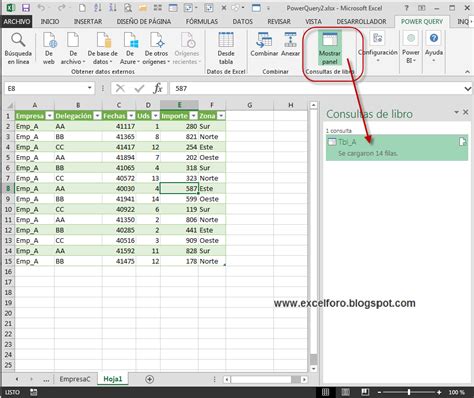Viewport: 474px width, 398px height.
Task: Click the Anexar queries button
Action: (290, 45)
